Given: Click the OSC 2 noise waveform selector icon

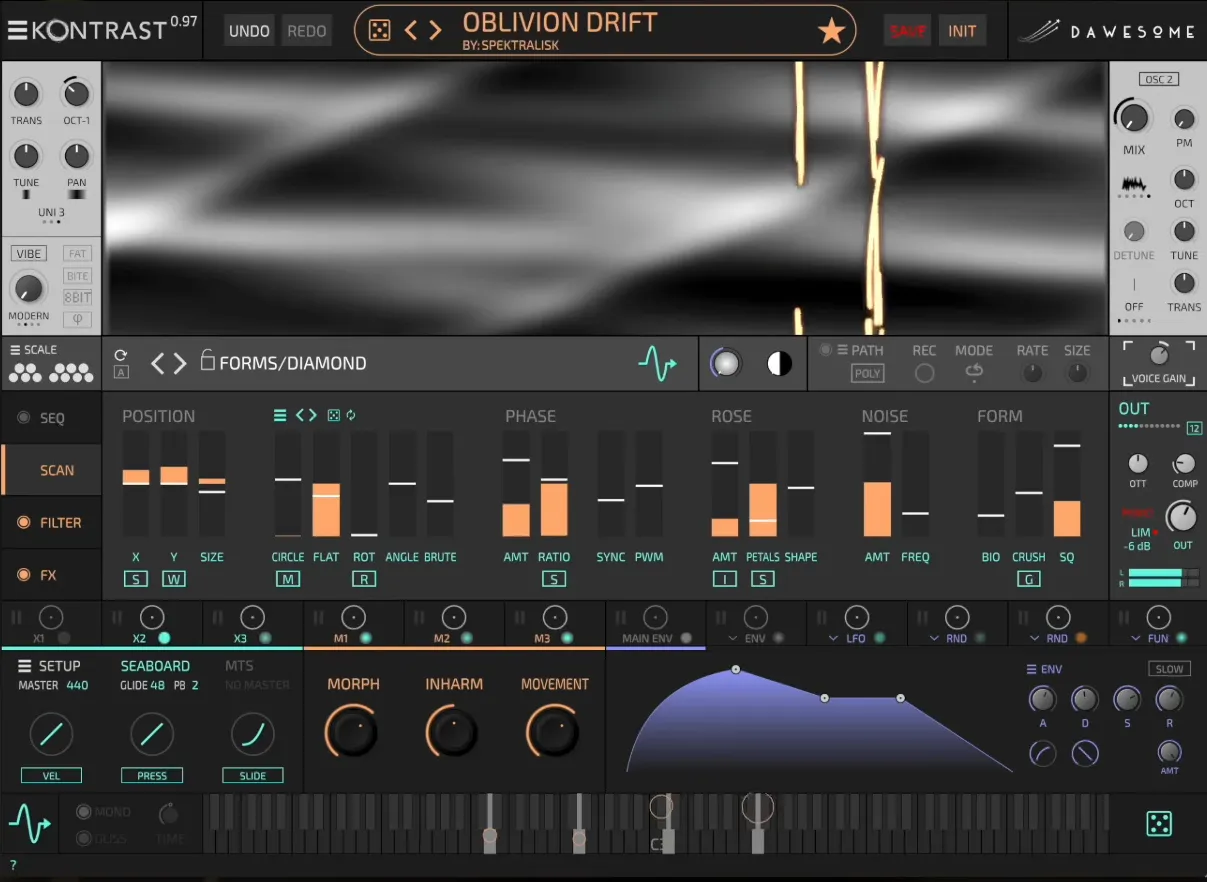Looking at the screenshot, I should click(x=1133, y=184).
